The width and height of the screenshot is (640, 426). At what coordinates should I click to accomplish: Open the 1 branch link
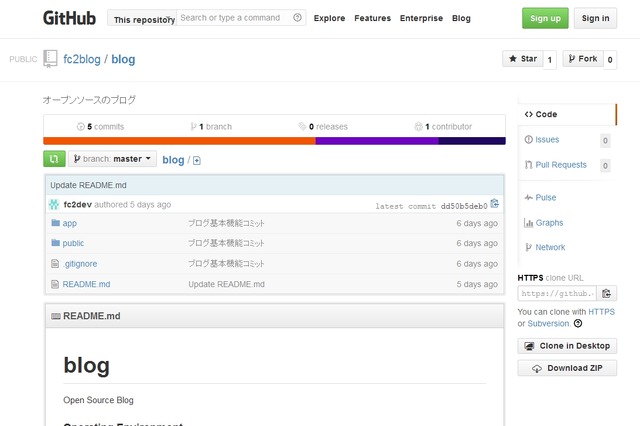click(211, 126)
